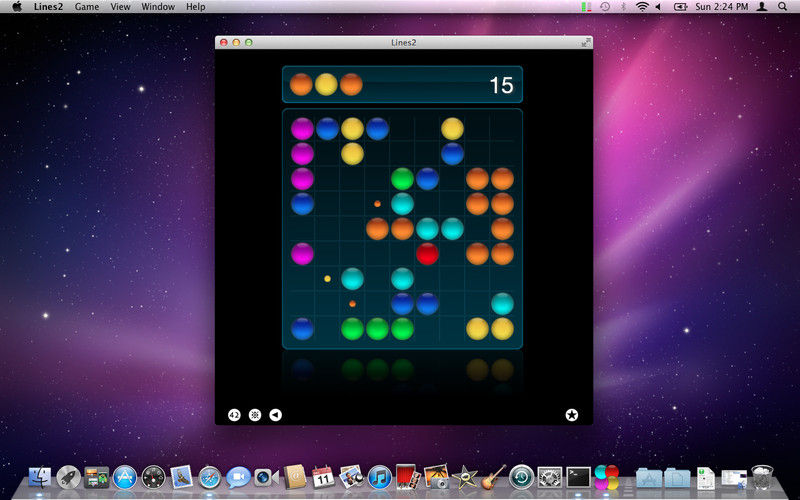Launch App Store from the Dock
The height and width of the screenshot is (500, 800).
point(124,478)
